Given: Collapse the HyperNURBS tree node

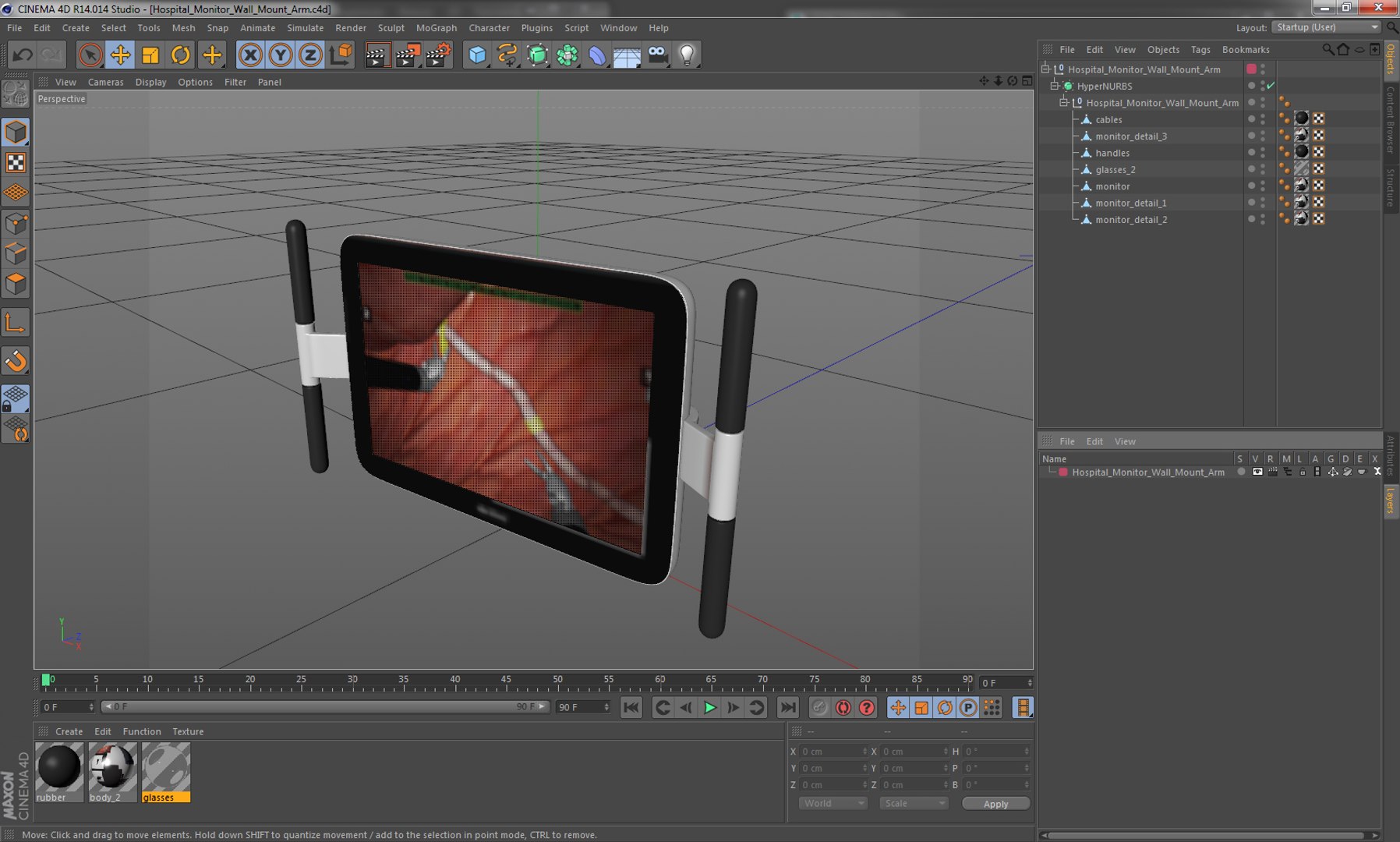Looking at the screenshot, I should click(1054, 86).
